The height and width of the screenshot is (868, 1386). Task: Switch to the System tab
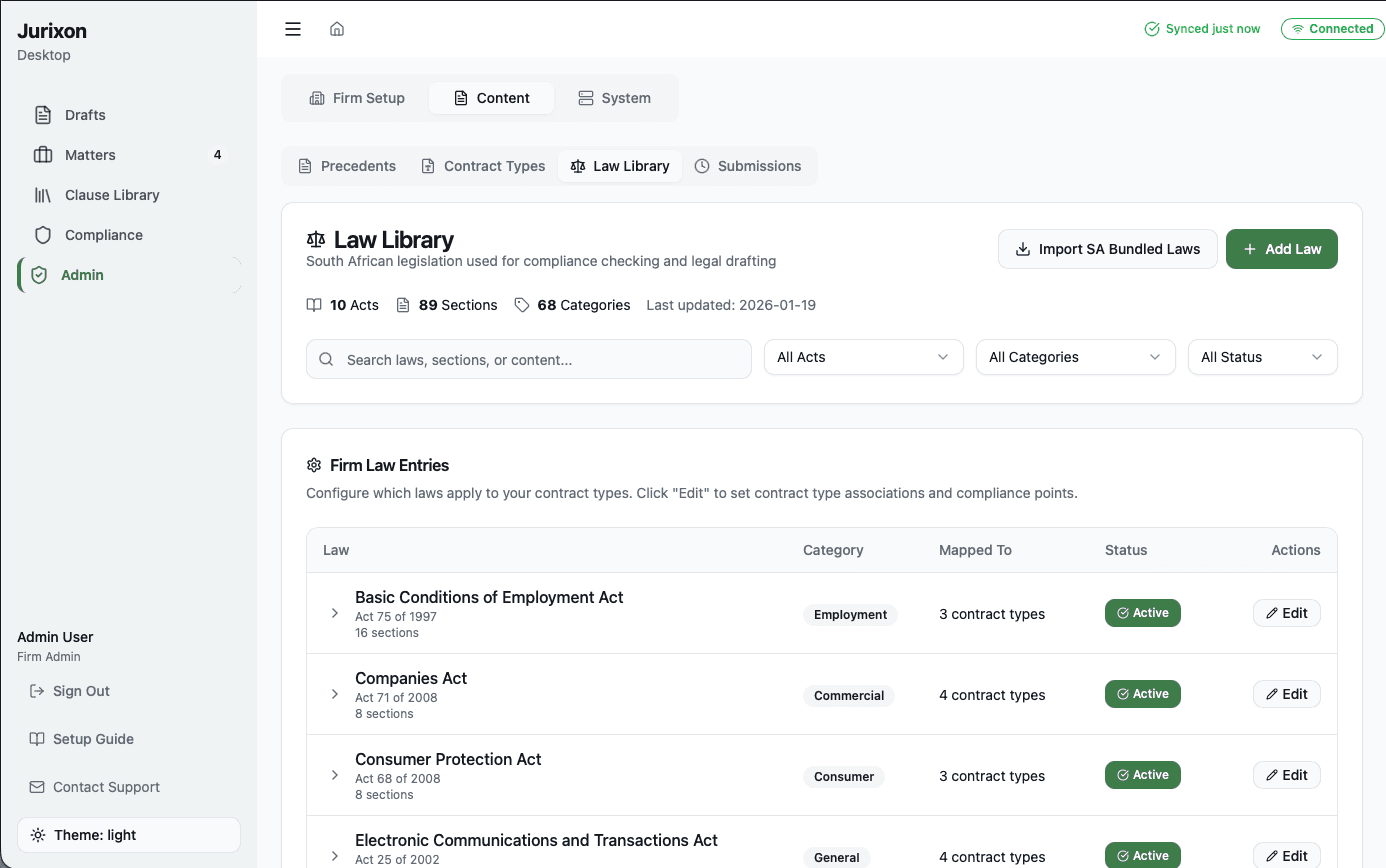coord(614,98)
